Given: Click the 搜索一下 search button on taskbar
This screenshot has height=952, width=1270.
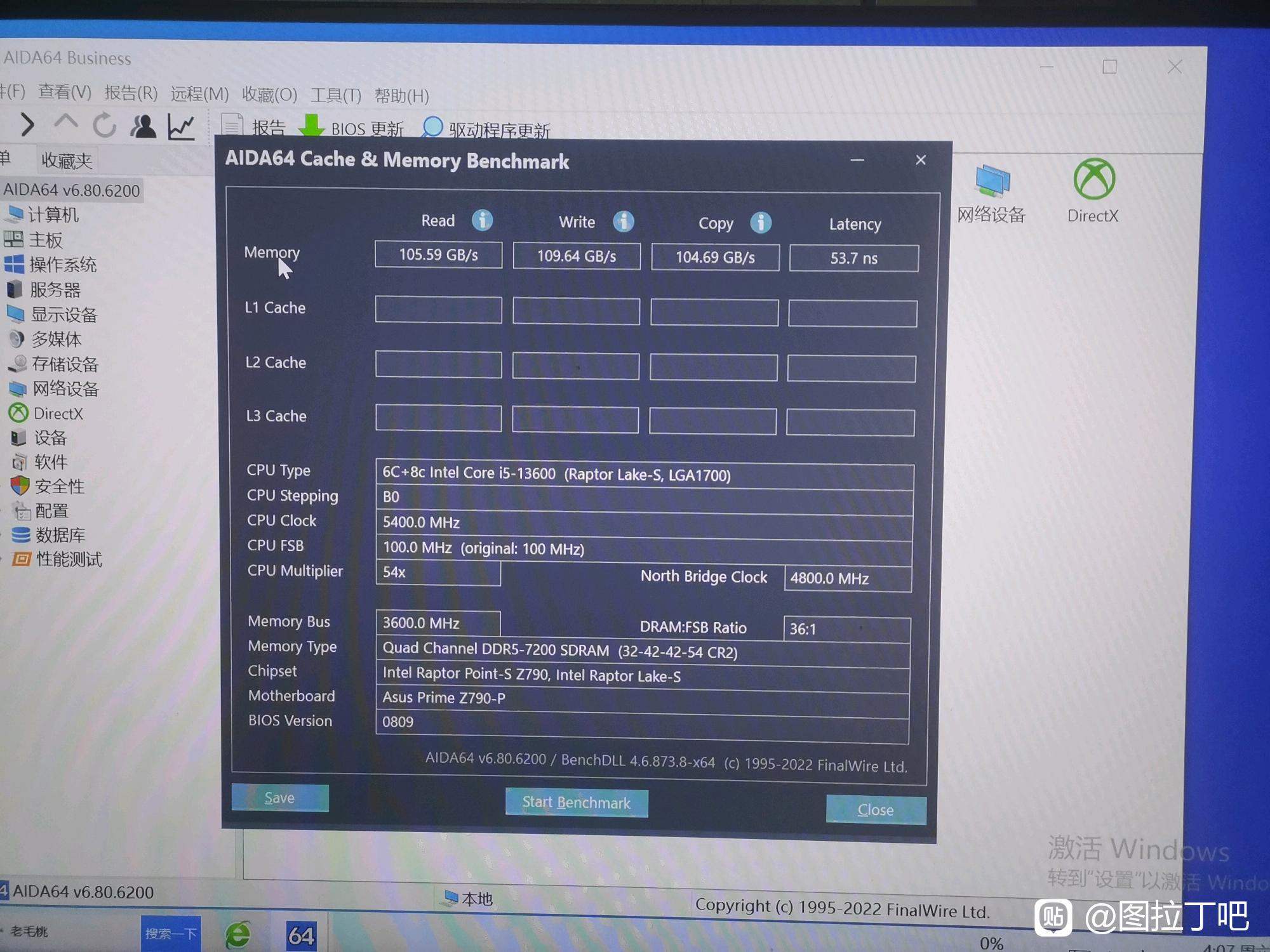Looking at the screenshot, I should [x=171, y=934].
